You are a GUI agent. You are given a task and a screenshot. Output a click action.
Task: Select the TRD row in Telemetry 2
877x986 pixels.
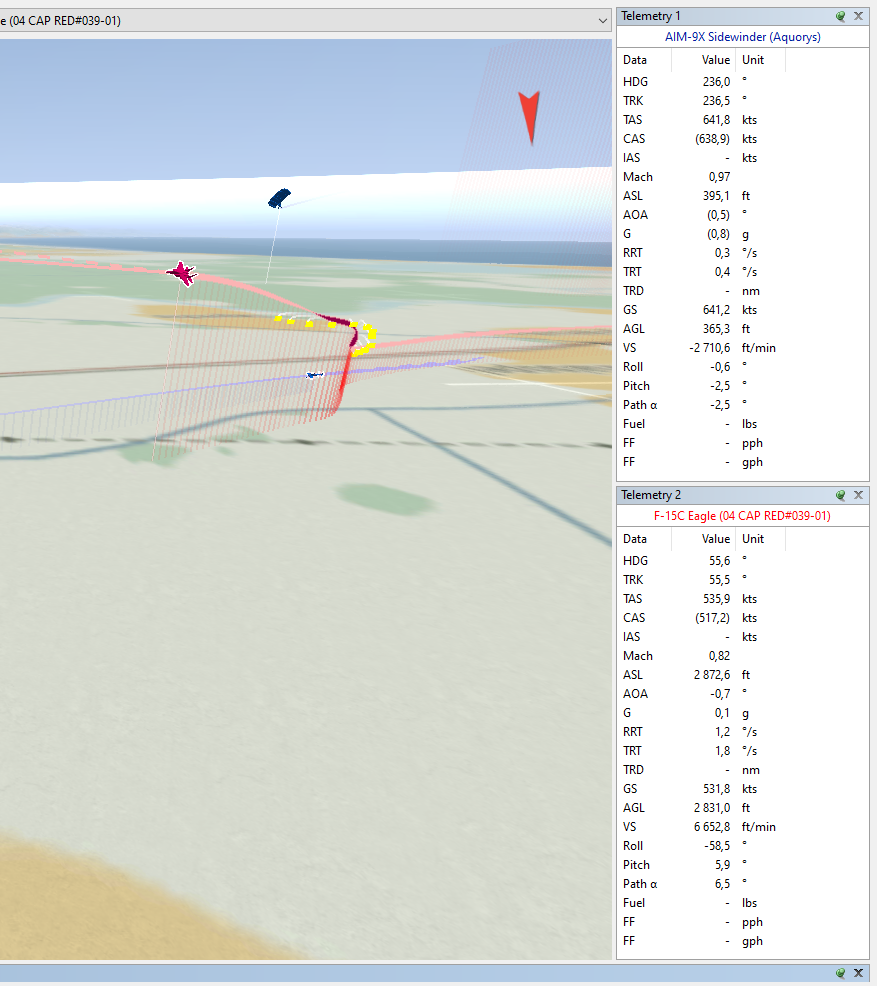coord(742,770)
